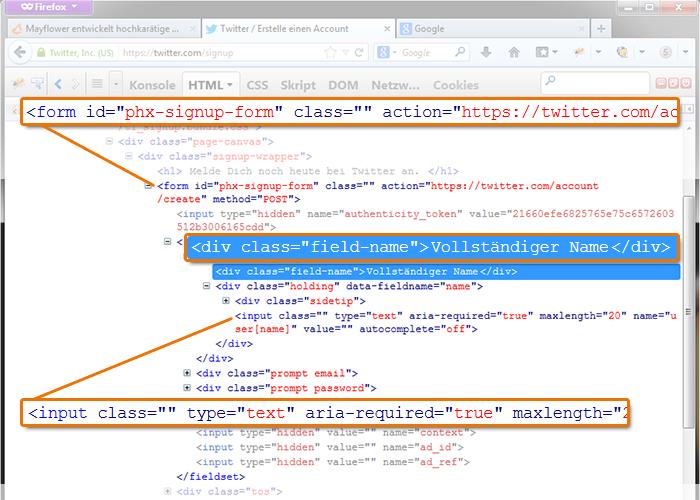Click the search magnifier in Google box
700x500 pixels.
tap(460, 52)
